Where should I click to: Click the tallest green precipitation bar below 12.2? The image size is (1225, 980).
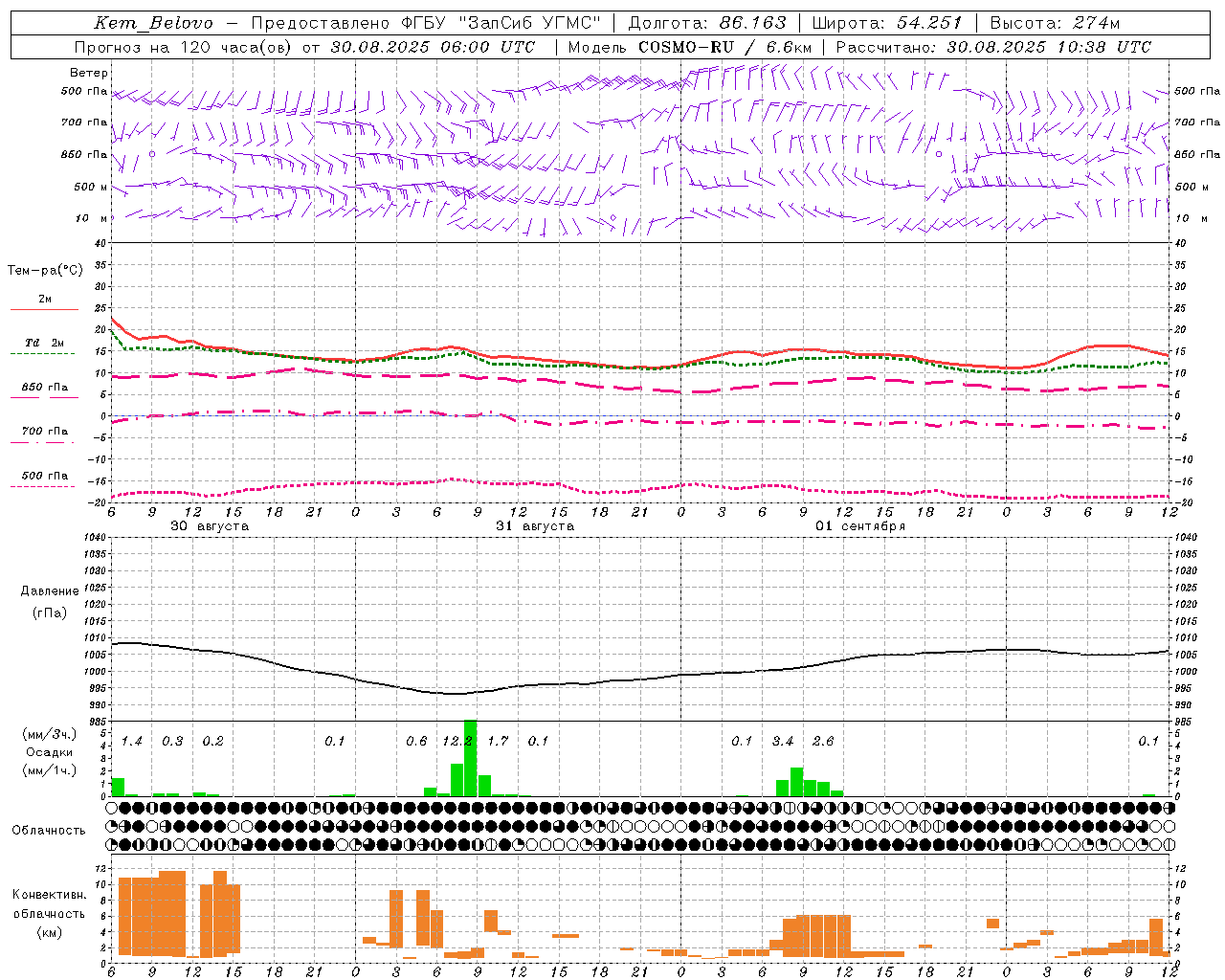point(470,758)
